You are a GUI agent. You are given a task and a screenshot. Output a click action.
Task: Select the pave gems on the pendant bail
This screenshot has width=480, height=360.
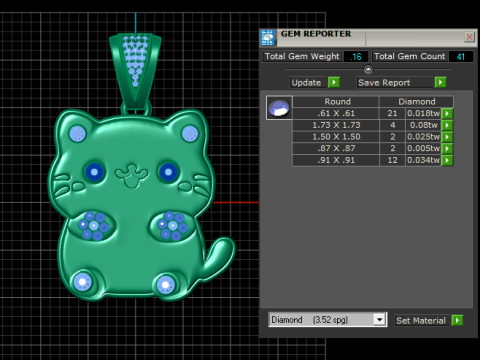(x=135, y=60)
